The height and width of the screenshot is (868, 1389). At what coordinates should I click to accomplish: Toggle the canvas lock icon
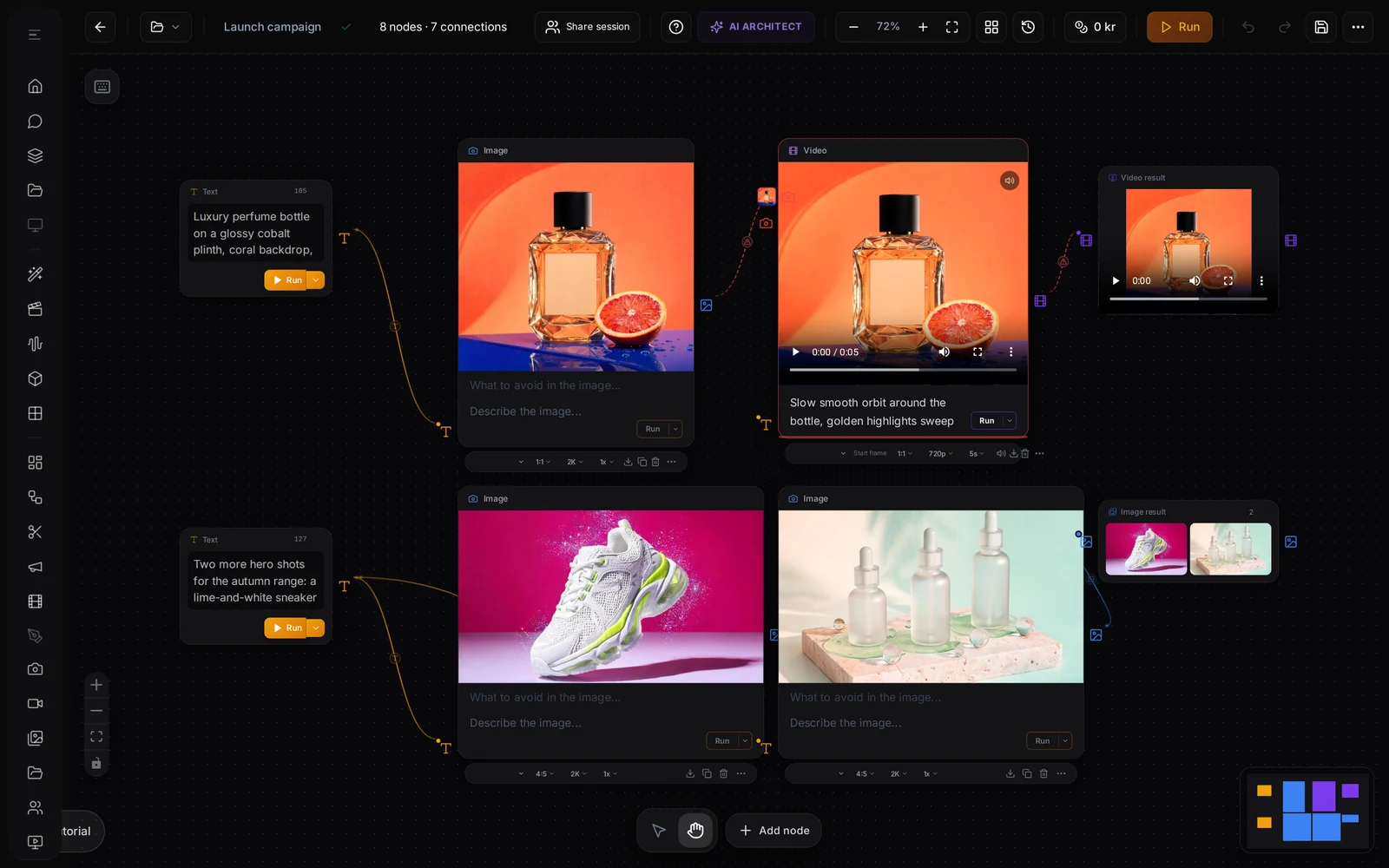[96, 764]
